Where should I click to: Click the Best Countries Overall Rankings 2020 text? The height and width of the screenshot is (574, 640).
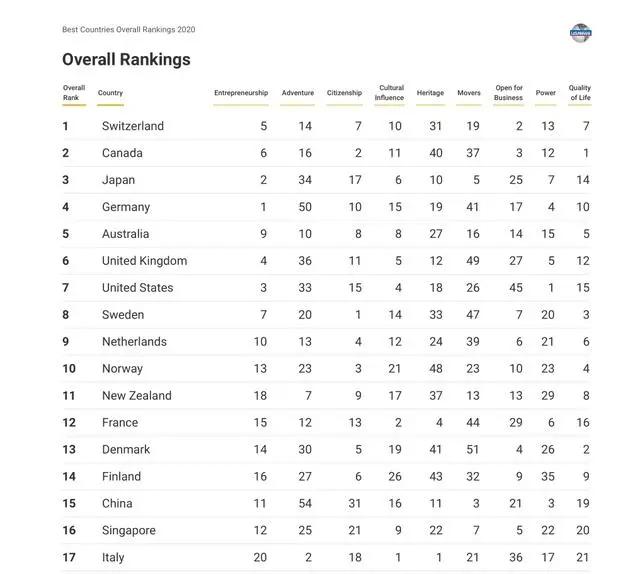pyautogui.click(x=128, y=30)
